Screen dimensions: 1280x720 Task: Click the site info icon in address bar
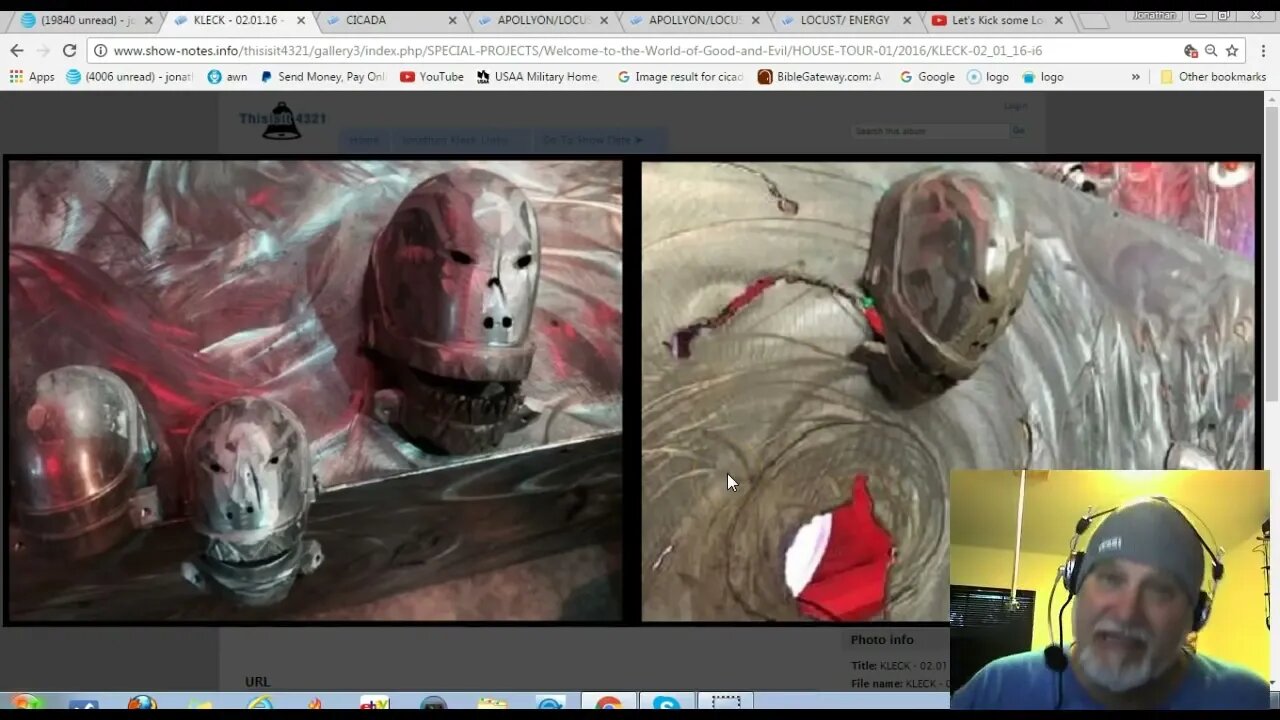tap(101, 51)
